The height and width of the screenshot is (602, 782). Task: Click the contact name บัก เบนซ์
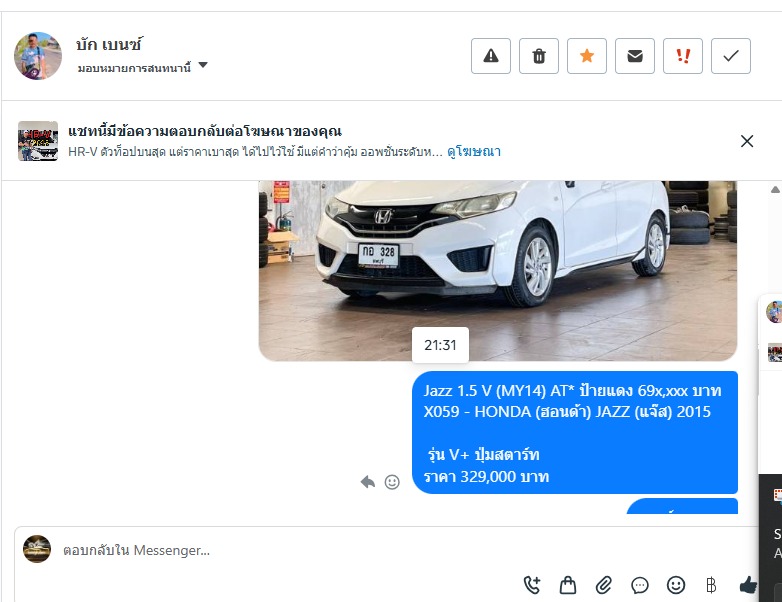[109, 44]
